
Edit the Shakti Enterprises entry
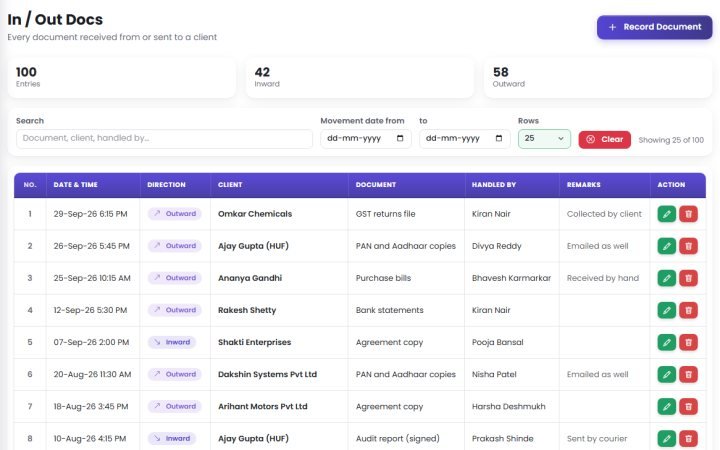point(666,343)
